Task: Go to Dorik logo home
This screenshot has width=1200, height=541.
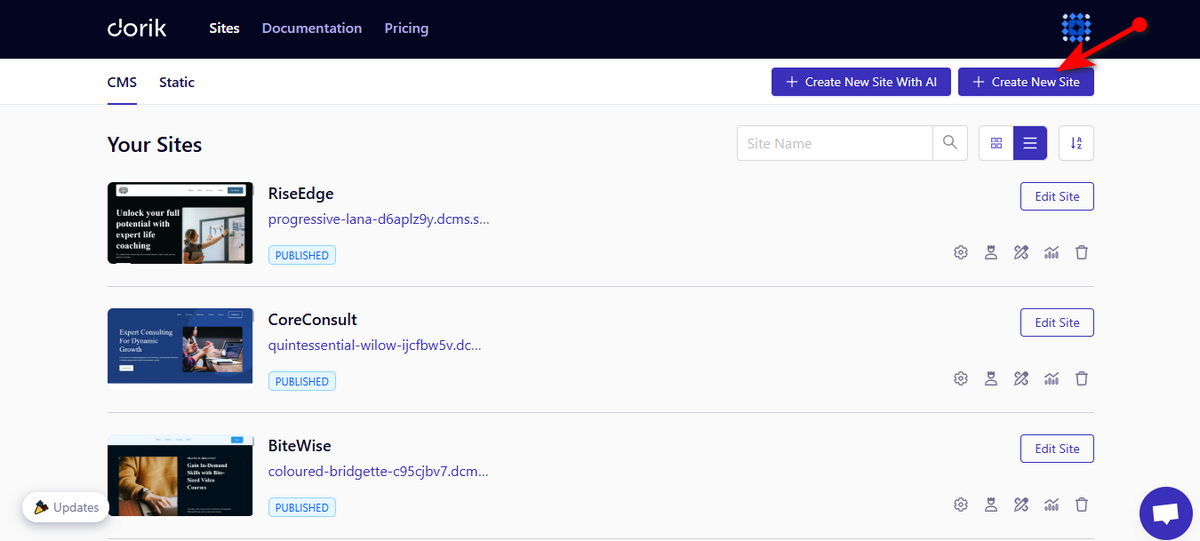Action: (137, 28)
